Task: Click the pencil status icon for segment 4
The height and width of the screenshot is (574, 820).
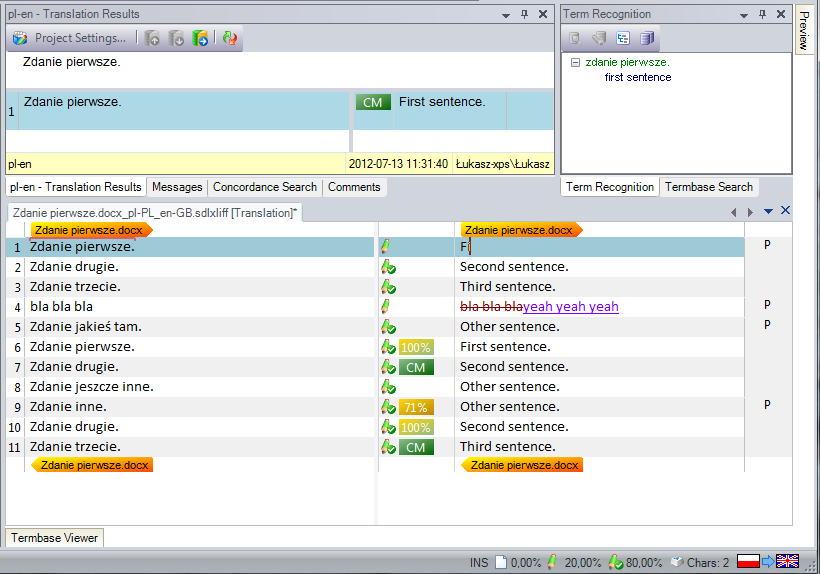Action: tap(385, 306)
